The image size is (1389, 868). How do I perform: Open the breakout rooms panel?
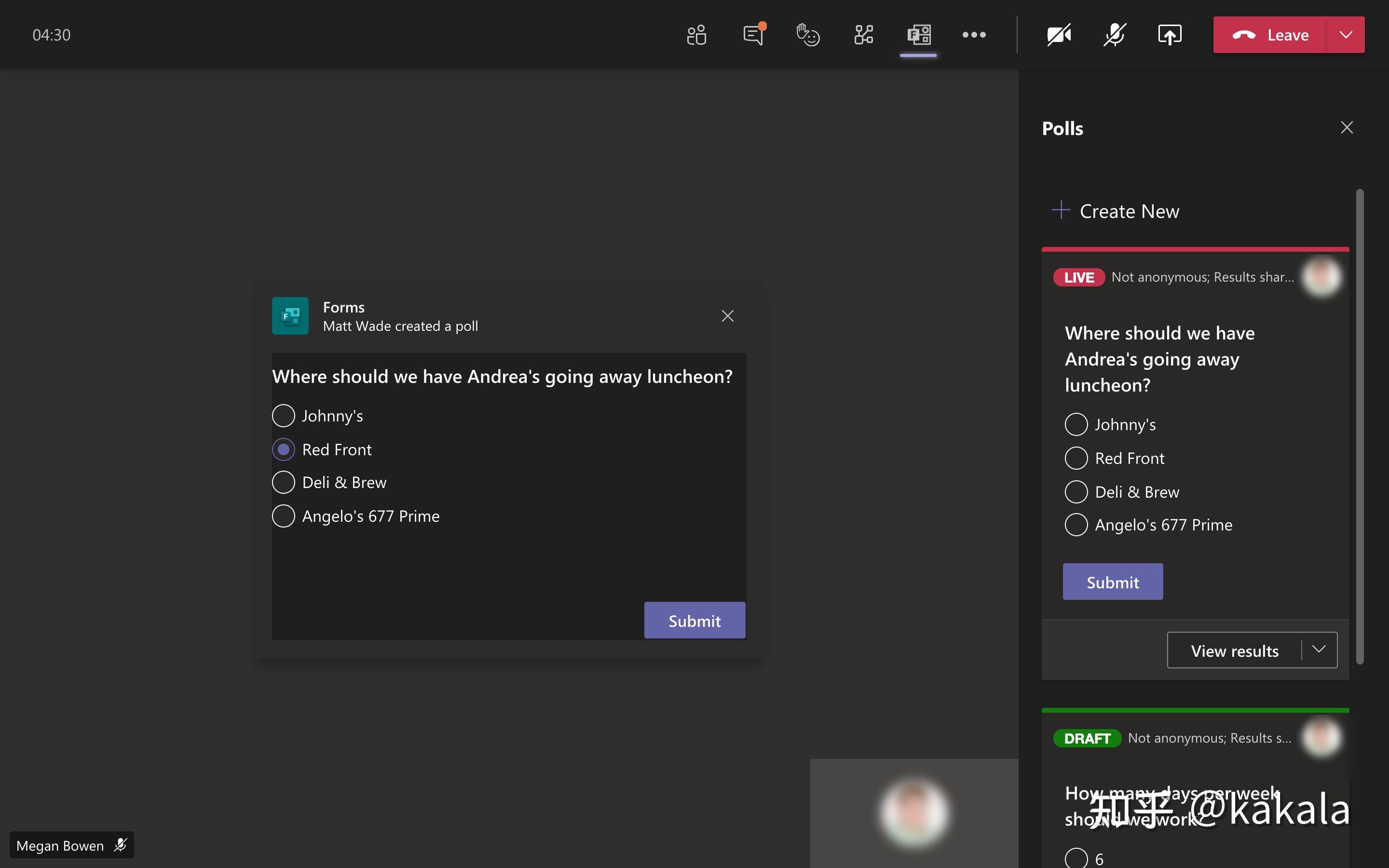tap(862, 34)
